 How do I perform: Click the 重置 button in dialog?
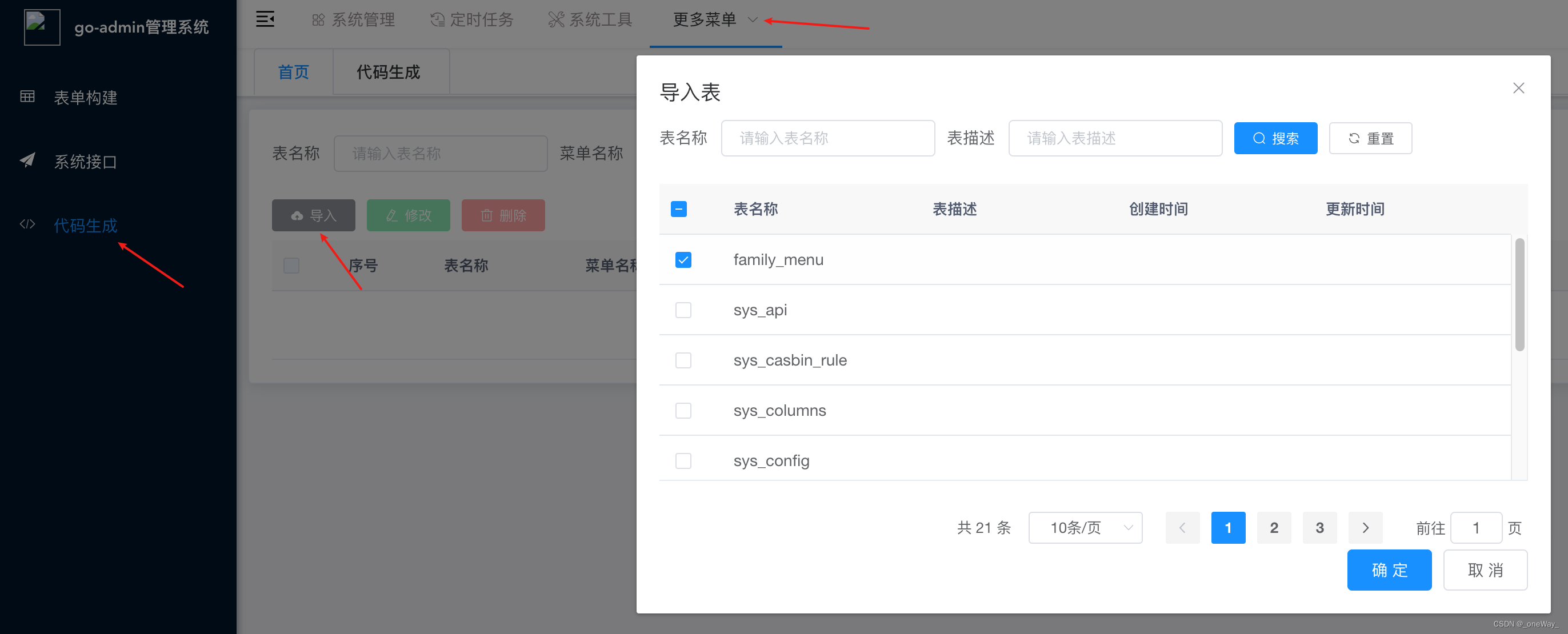(1370, 138)
